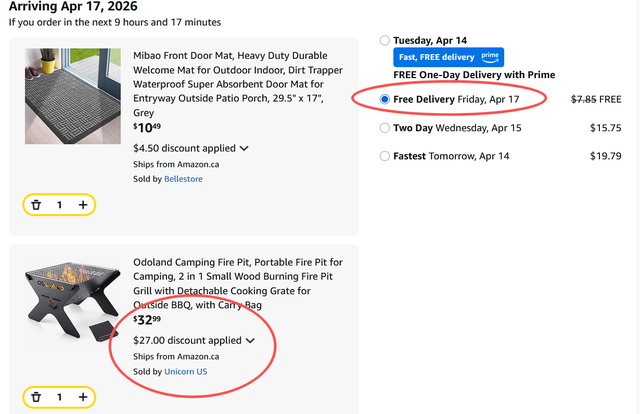Expand the $27.00 discount applied details

point(250,340)
